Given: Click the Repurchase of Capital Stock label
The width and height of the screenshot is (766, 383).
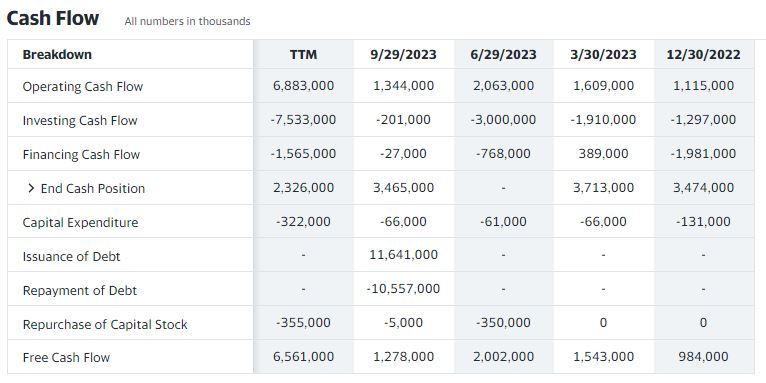Looking at the screenshot, I should (105, 324).
